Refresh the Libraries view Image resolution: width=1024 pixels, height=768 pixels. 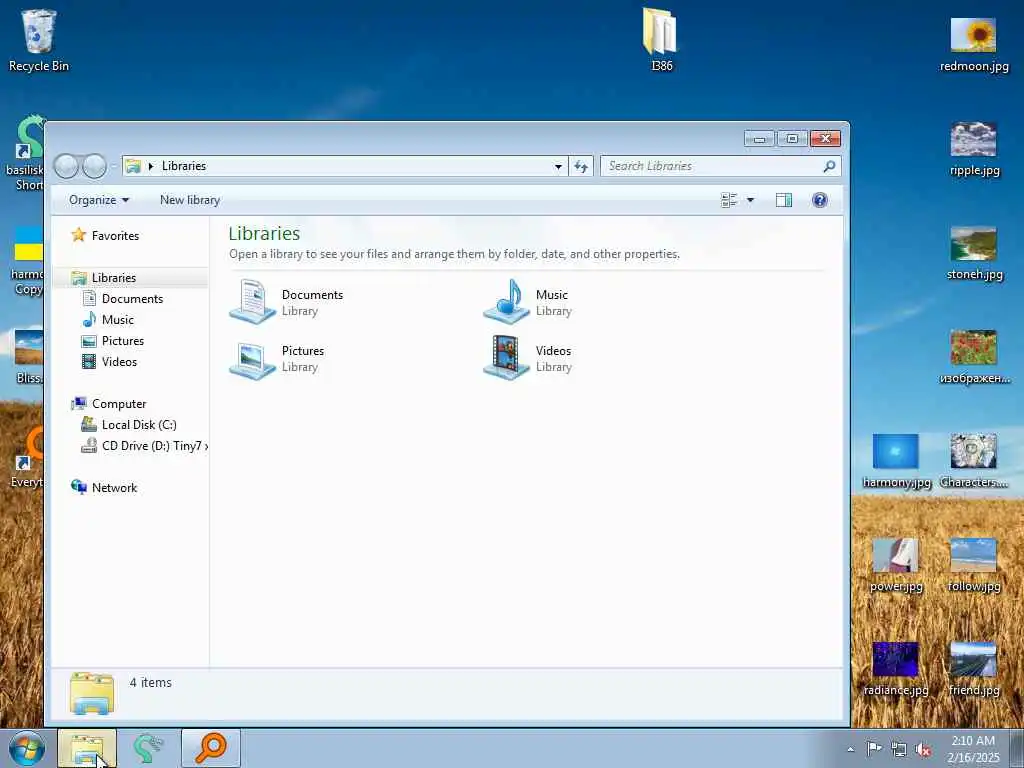[581, 167]
